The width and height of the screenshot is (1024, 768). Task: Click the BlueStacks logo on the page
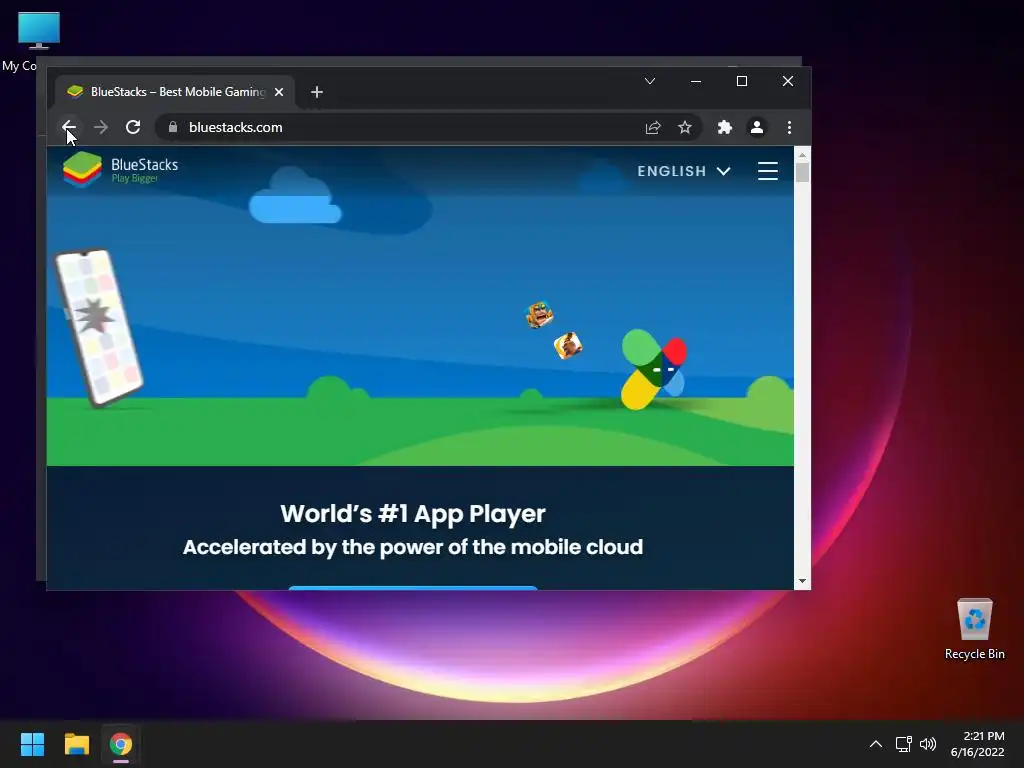tap(120, 170)
